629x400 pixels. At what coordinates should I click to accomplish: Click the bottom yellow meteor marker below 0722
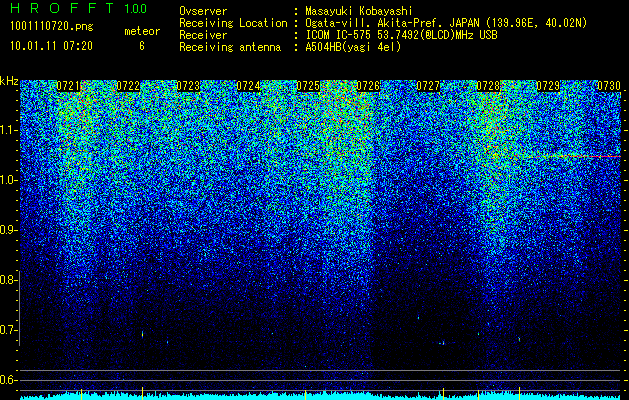(x=142, y=394)
